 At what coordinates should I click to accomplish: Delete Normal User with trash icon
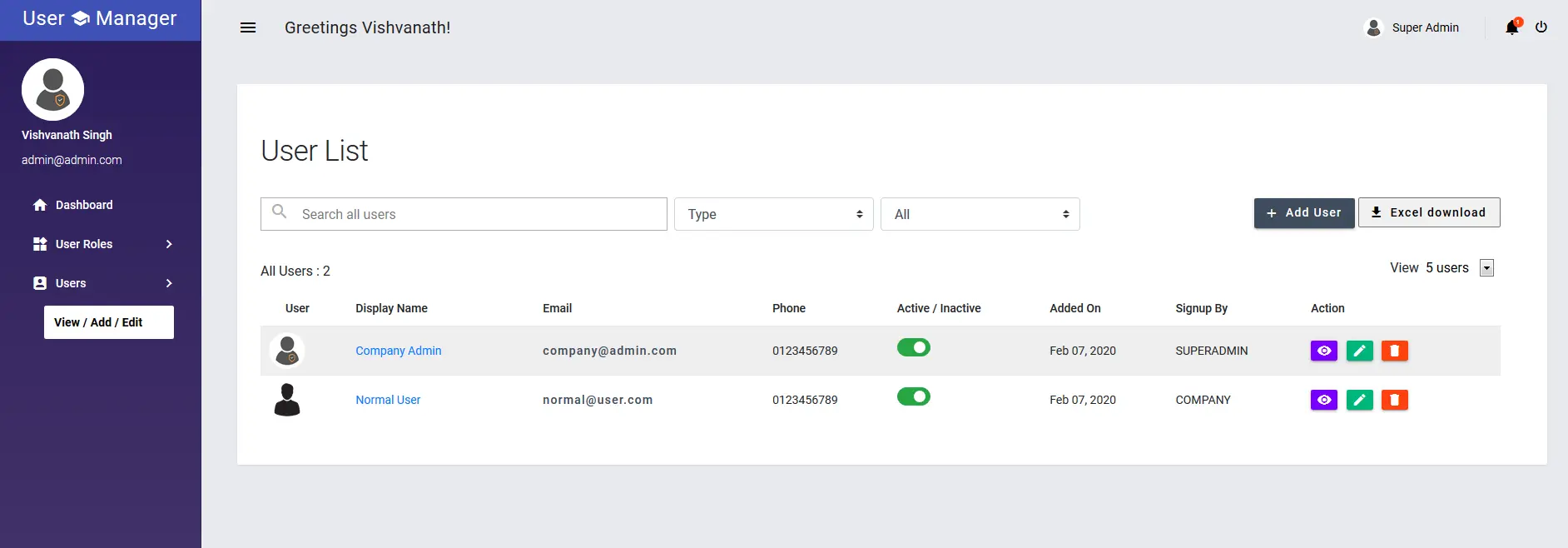pos(1395,400)
